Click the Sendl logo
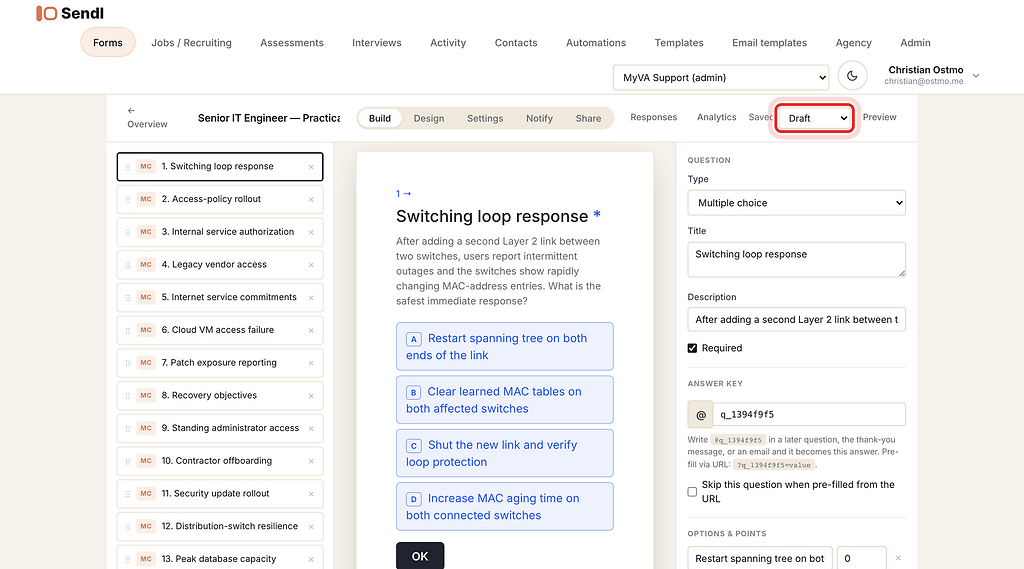The image size is (1024, 569). point(70,13)
